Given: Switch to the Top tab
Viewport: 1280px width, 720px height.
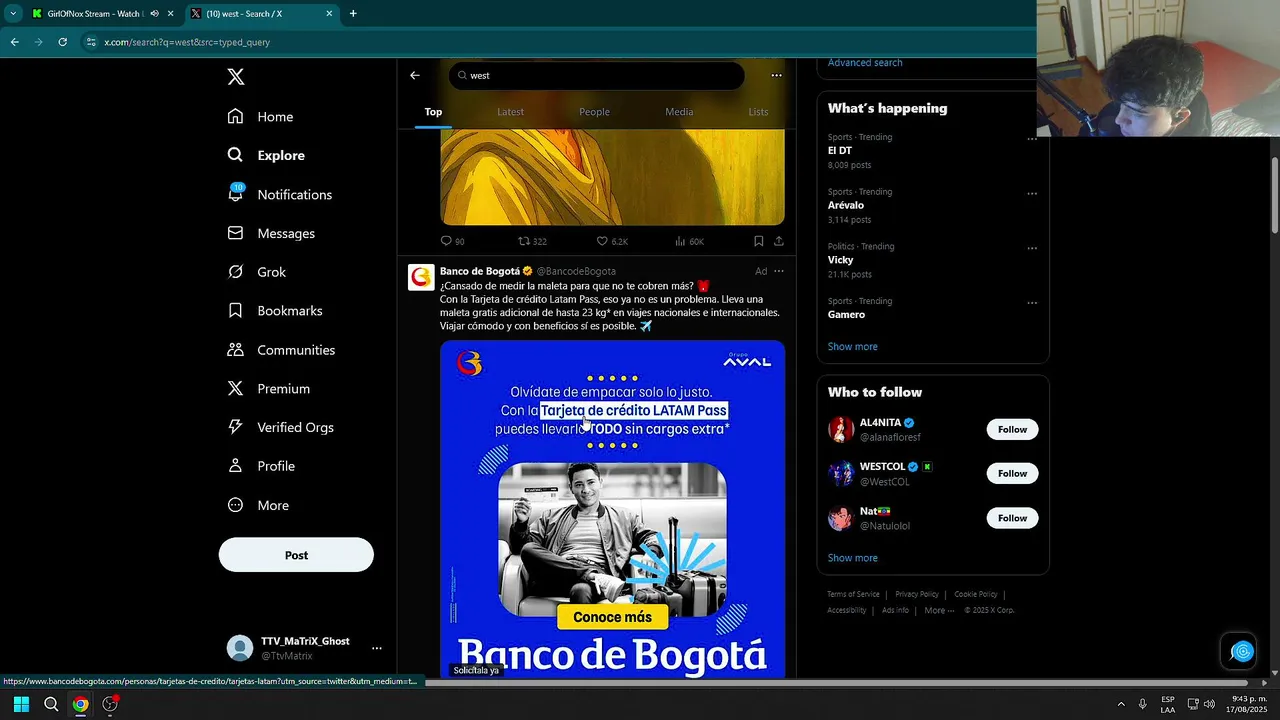Looking at the screenshot, I should pos(433,112).
